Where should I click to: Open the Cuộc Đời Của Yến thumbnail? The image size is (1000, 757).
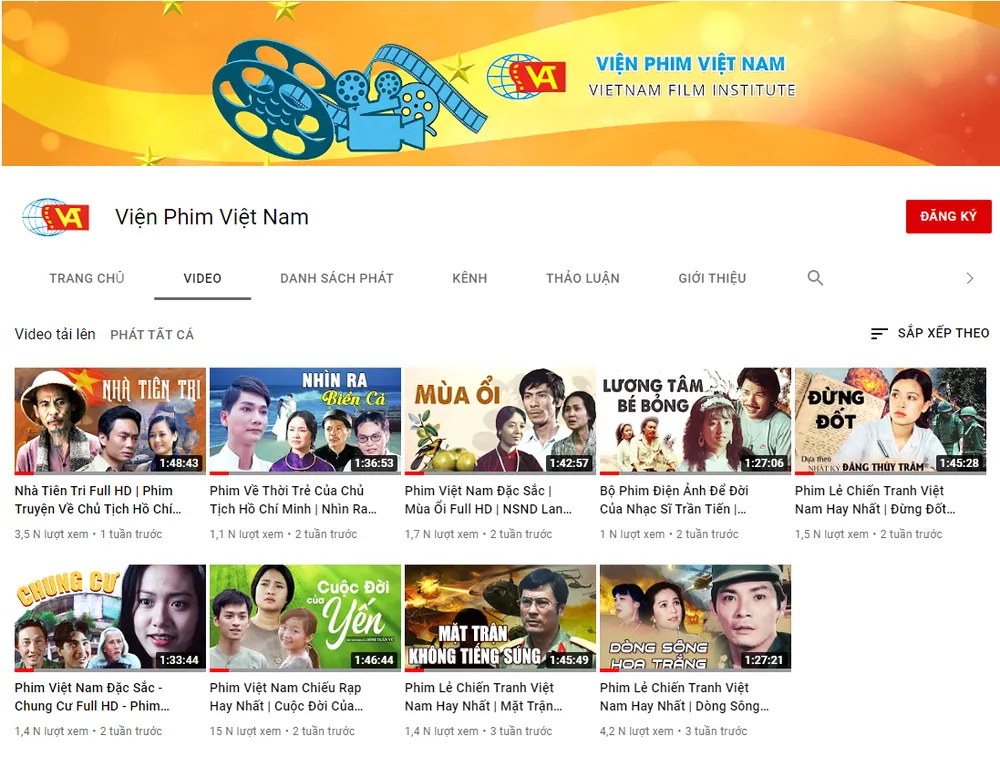click(302, 617)
